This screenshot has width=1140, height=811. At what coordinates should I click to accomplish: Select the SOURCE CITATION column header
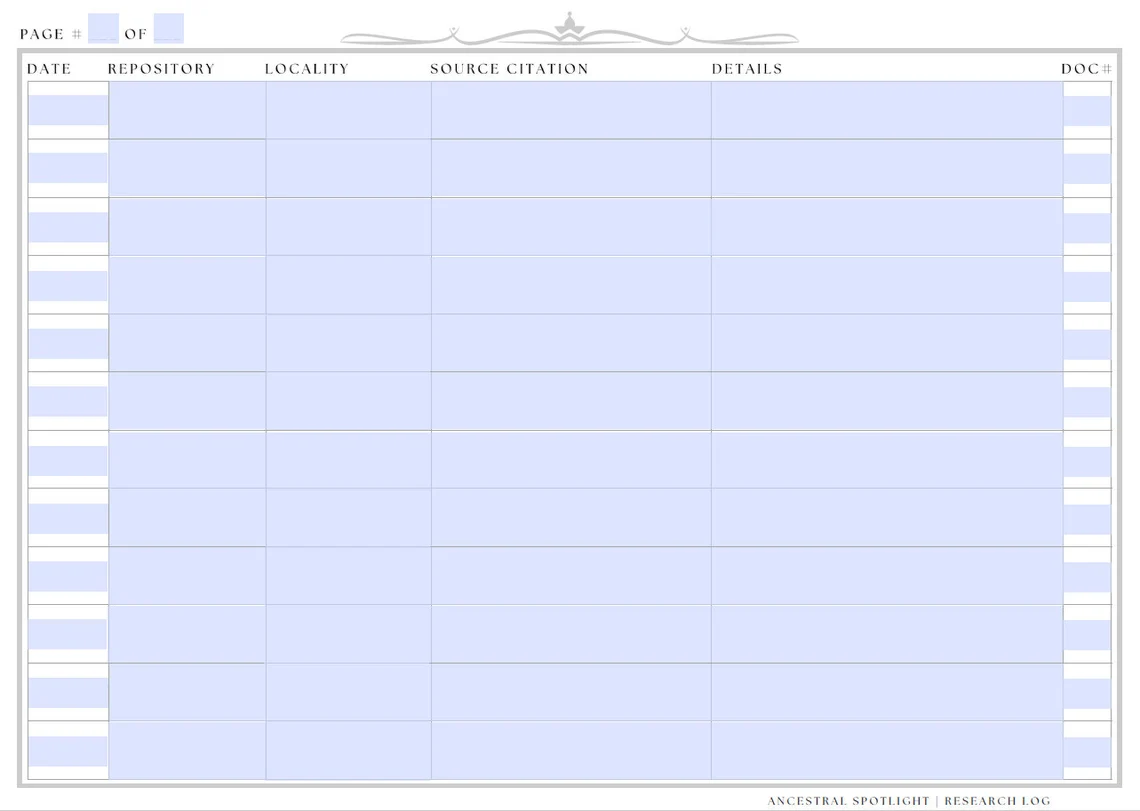(x=509, y=68)
